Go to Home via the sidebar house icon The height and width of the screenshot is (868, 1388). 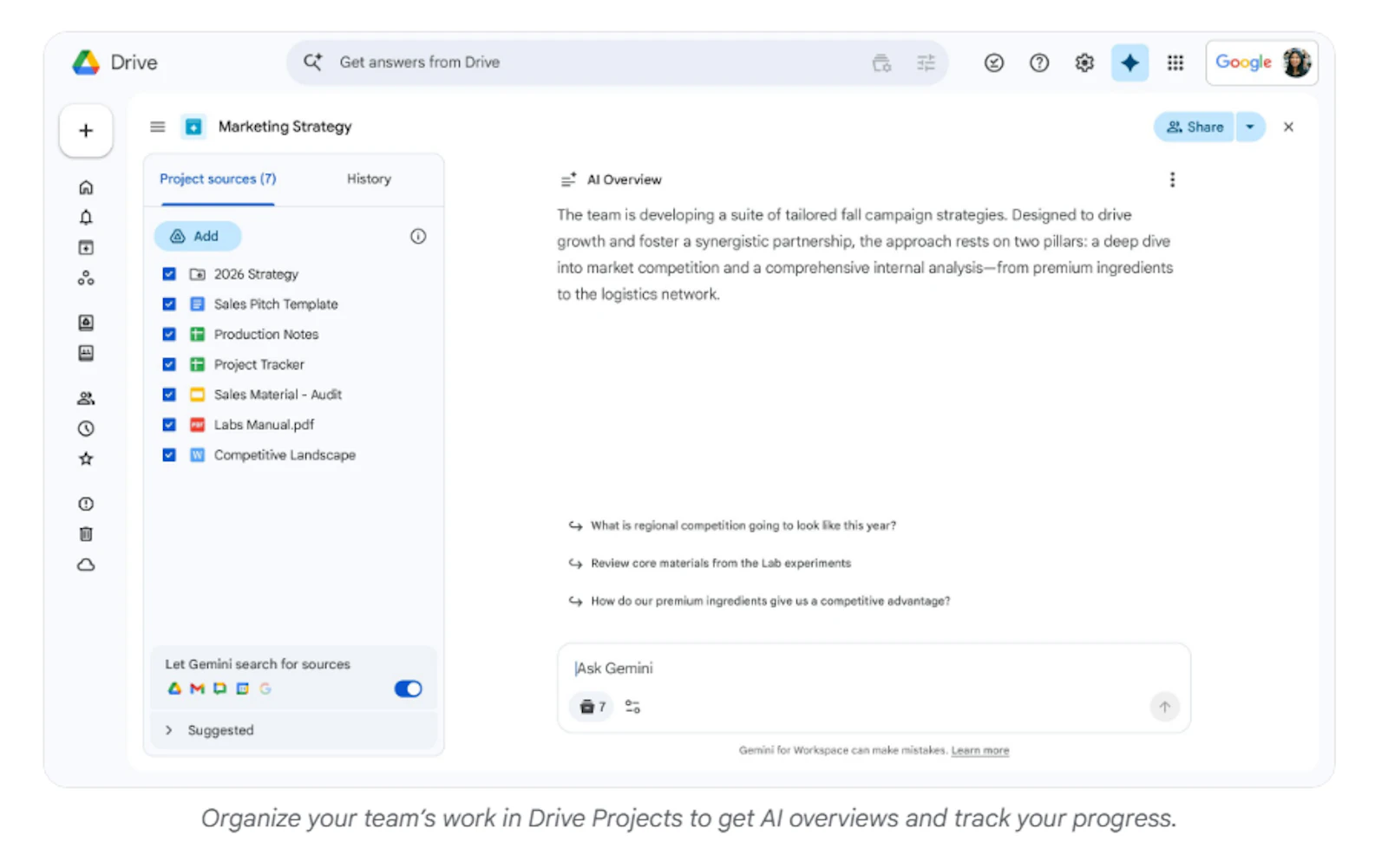(85, 186)
